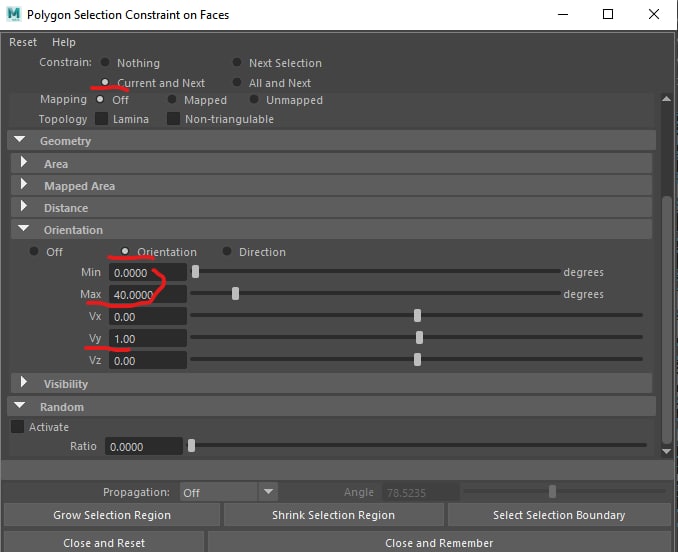Set Mapping to Unmapped

point(254,99)
